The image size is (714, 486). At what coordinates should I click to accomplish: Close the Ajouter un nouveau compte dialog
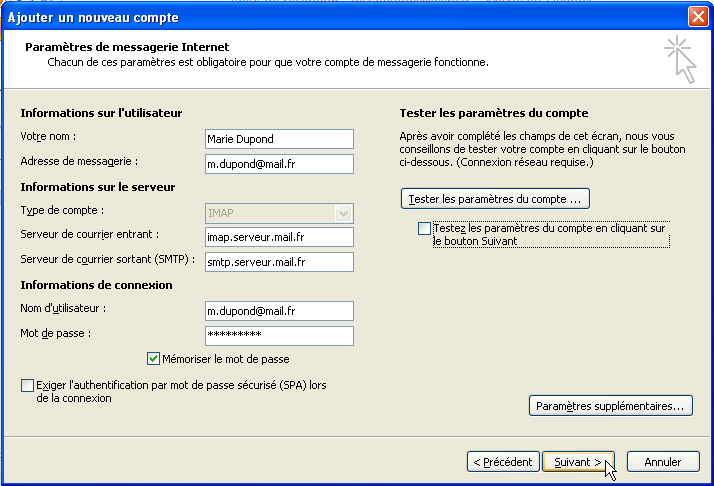click(x=698, y=17)
